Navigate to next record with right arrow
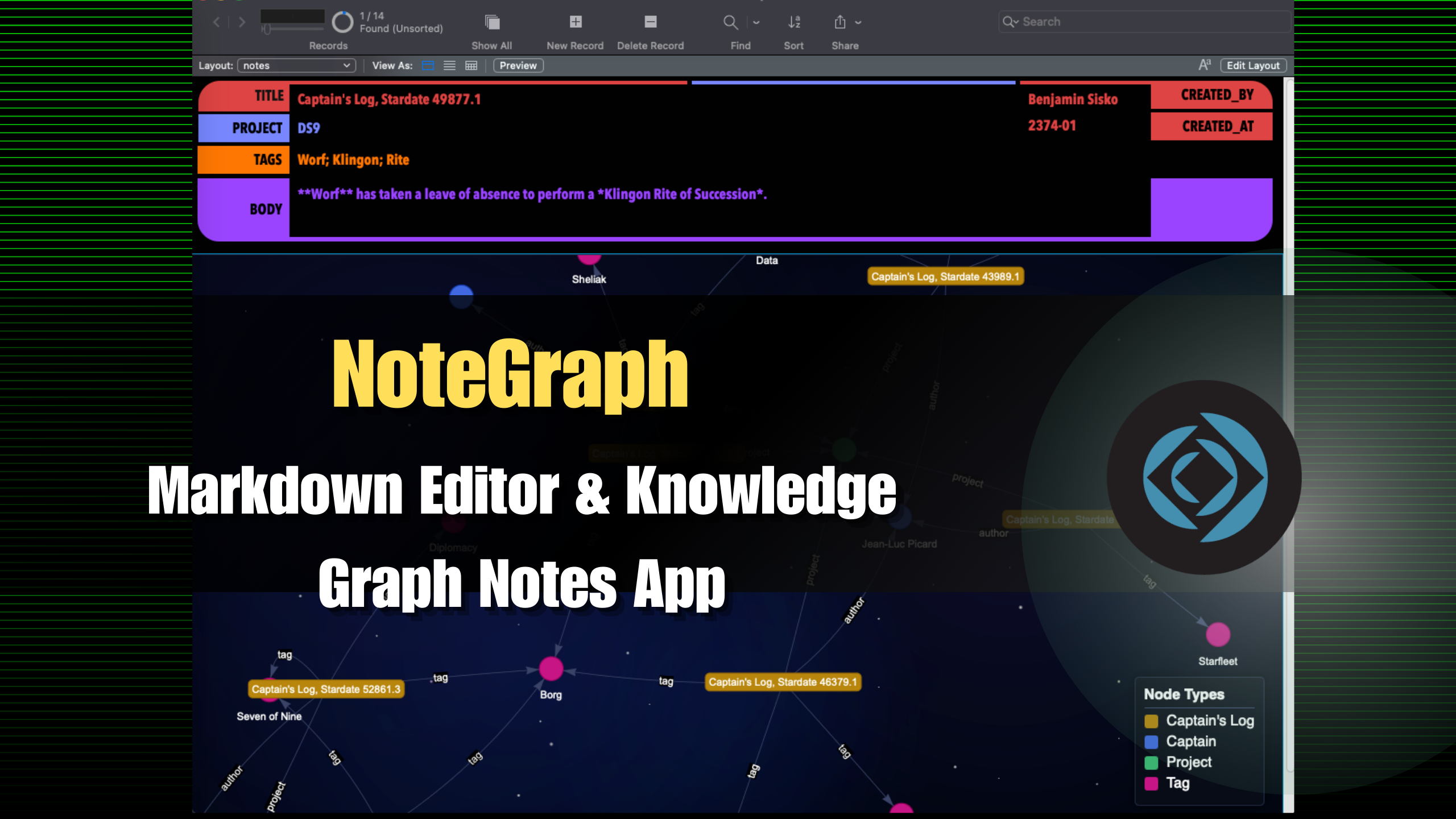Image resolution: width=1456 pixels, height=819 pixels. click(x=241, y=22)
